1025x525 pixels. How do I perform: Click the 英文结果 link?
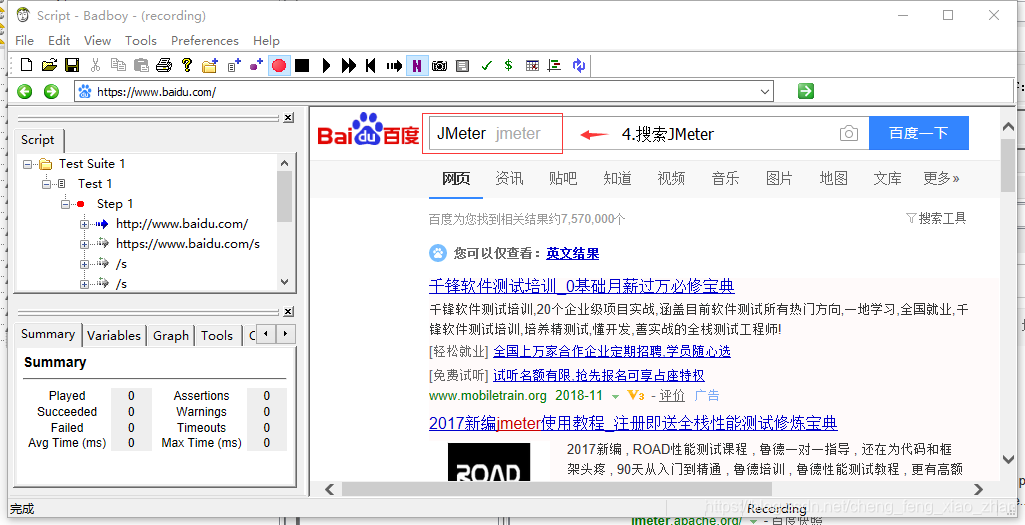pyautogui.click(x=573, y=254)
